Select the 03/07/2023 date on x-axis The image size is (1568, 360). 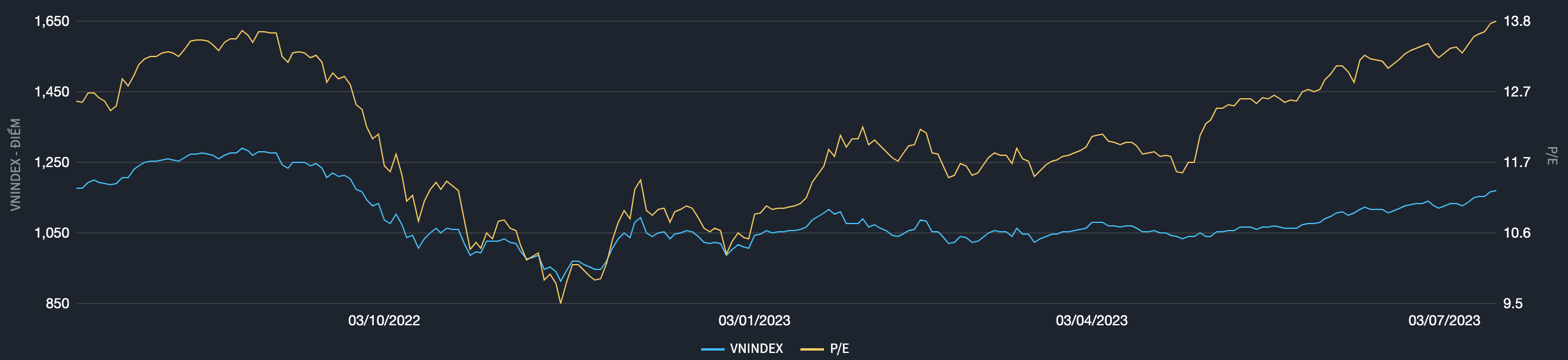[x=1444, y=321]
